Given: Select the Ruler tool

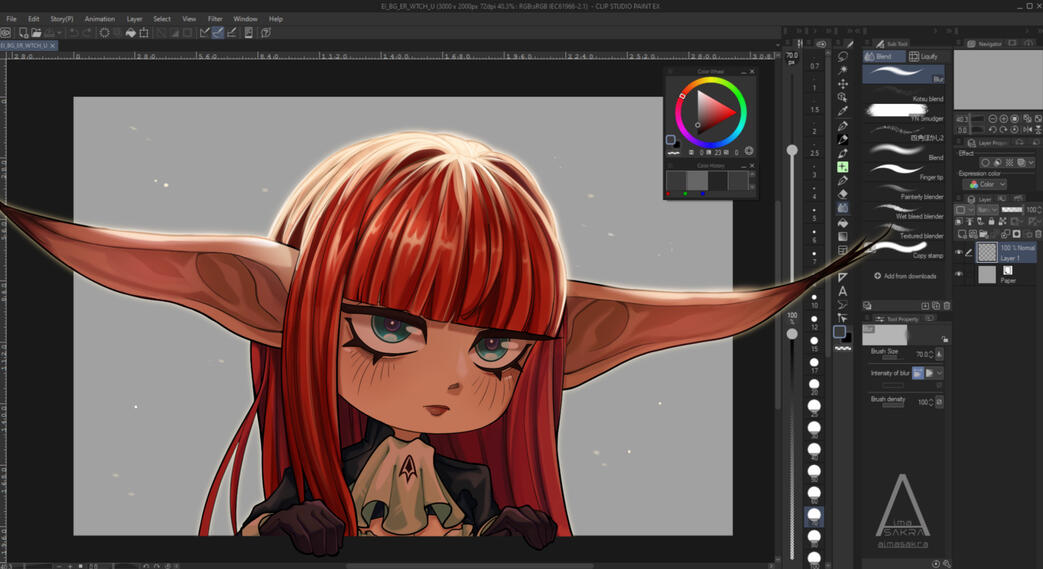Looking at the screenshot, I should [x=843, y=277].
